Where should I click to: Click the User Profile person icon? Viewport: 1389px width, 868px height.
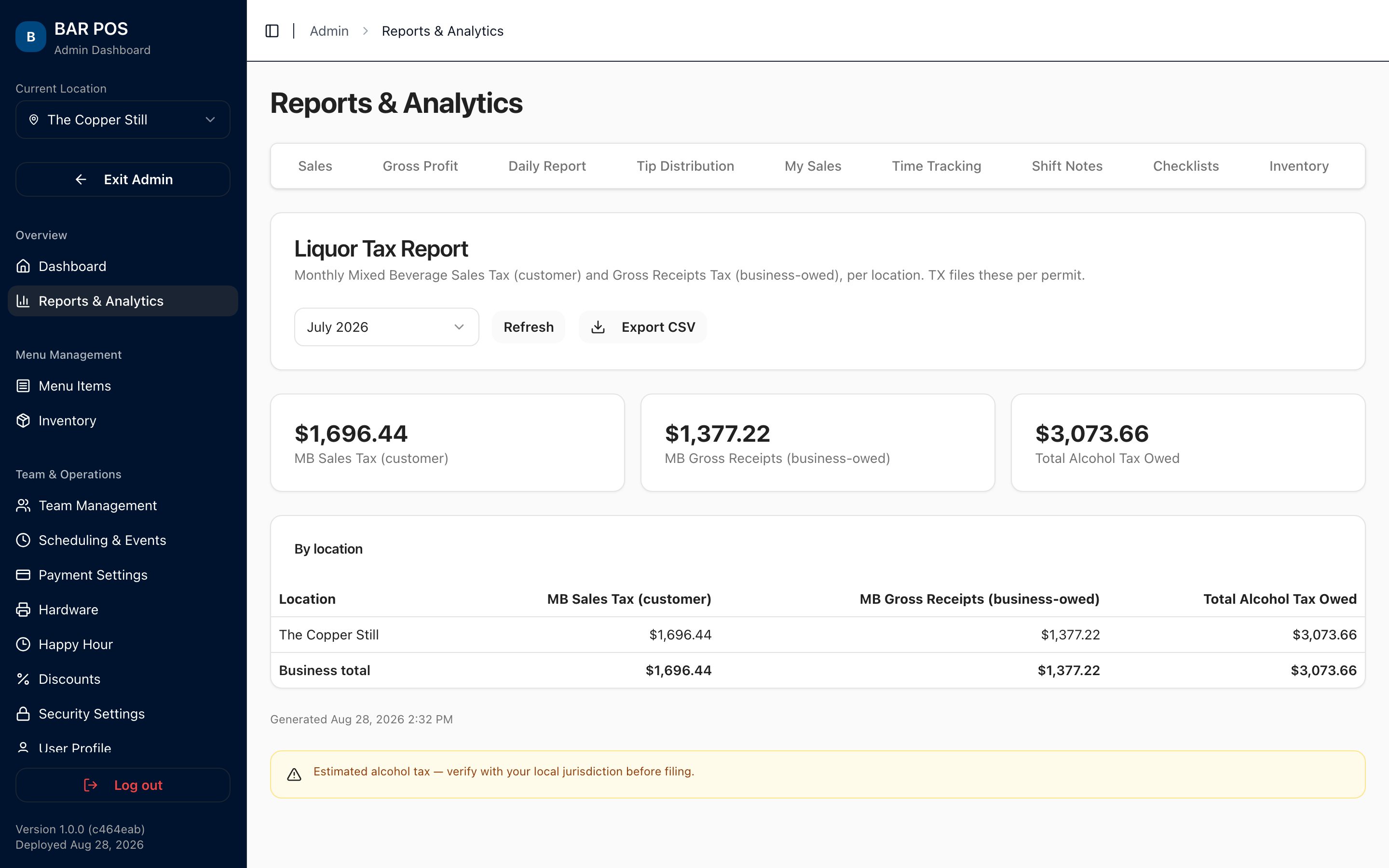(x=23, y=747)
